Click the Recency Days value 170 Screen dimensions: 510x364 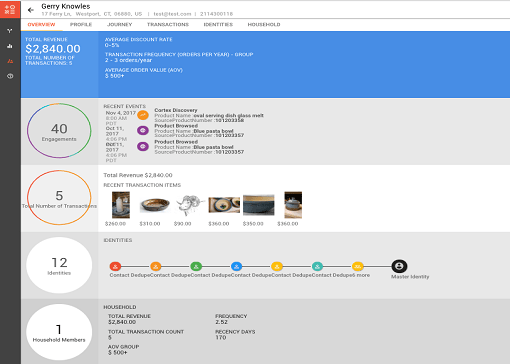click(221, 337)
